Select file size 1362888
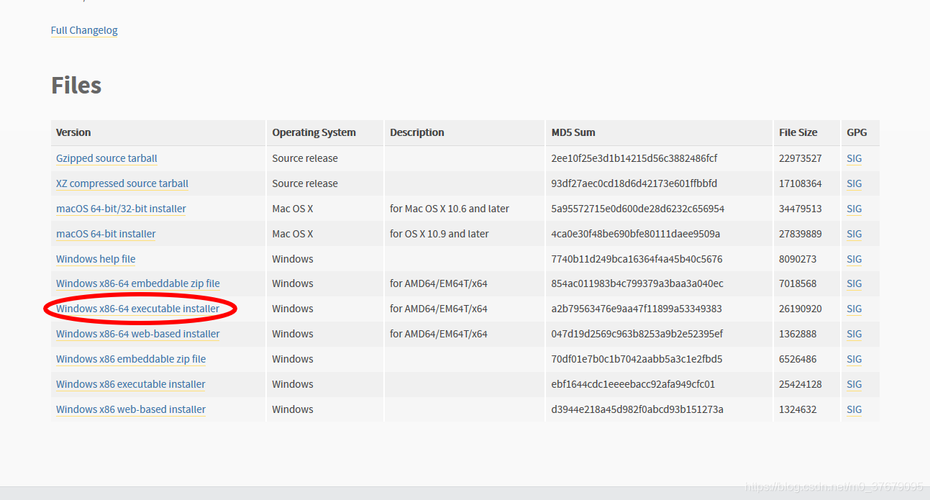The height and width of the screenshot is (500, 930). point(798,334)
